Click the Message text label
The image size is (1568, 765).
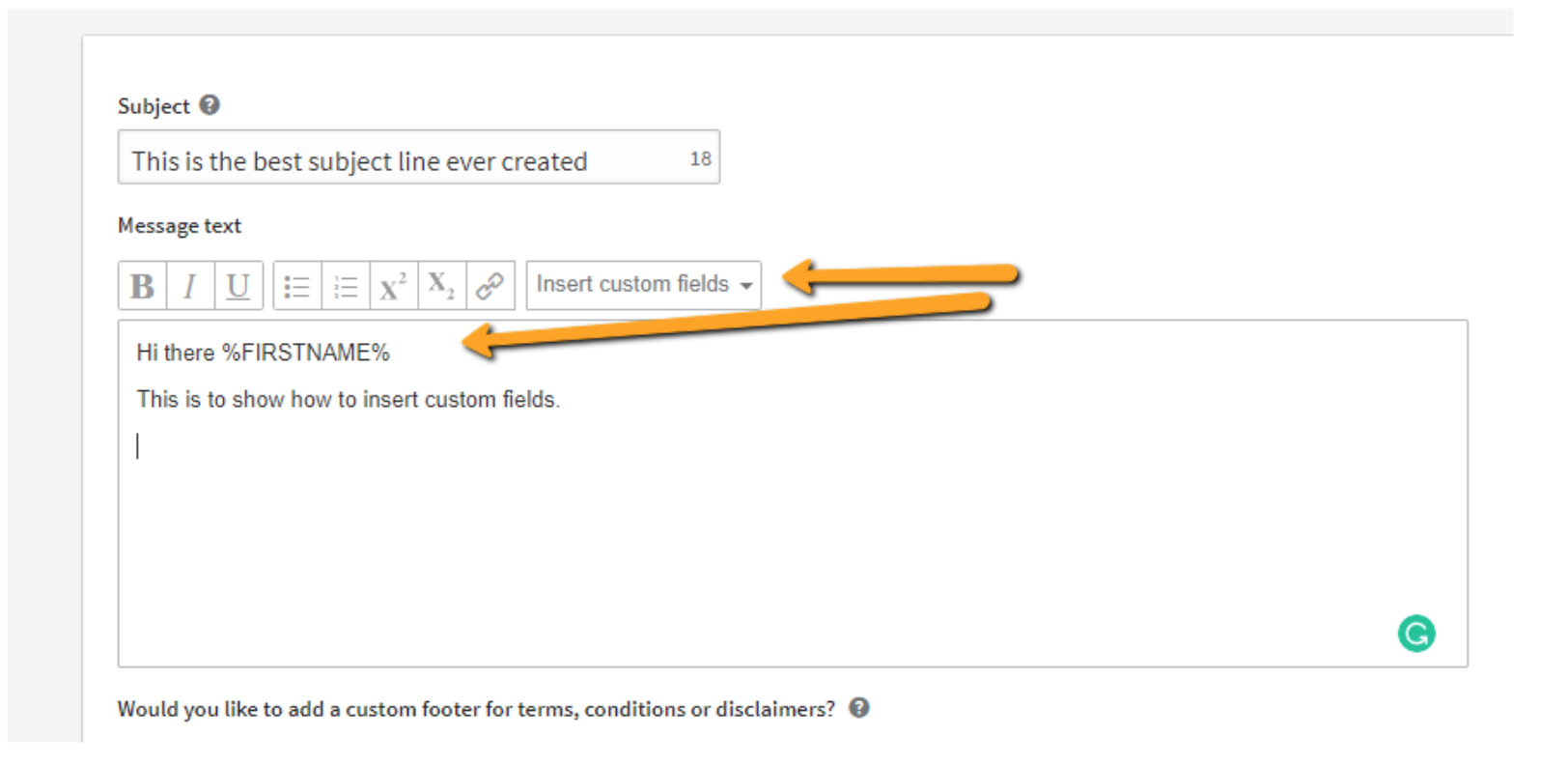(180, 225)
